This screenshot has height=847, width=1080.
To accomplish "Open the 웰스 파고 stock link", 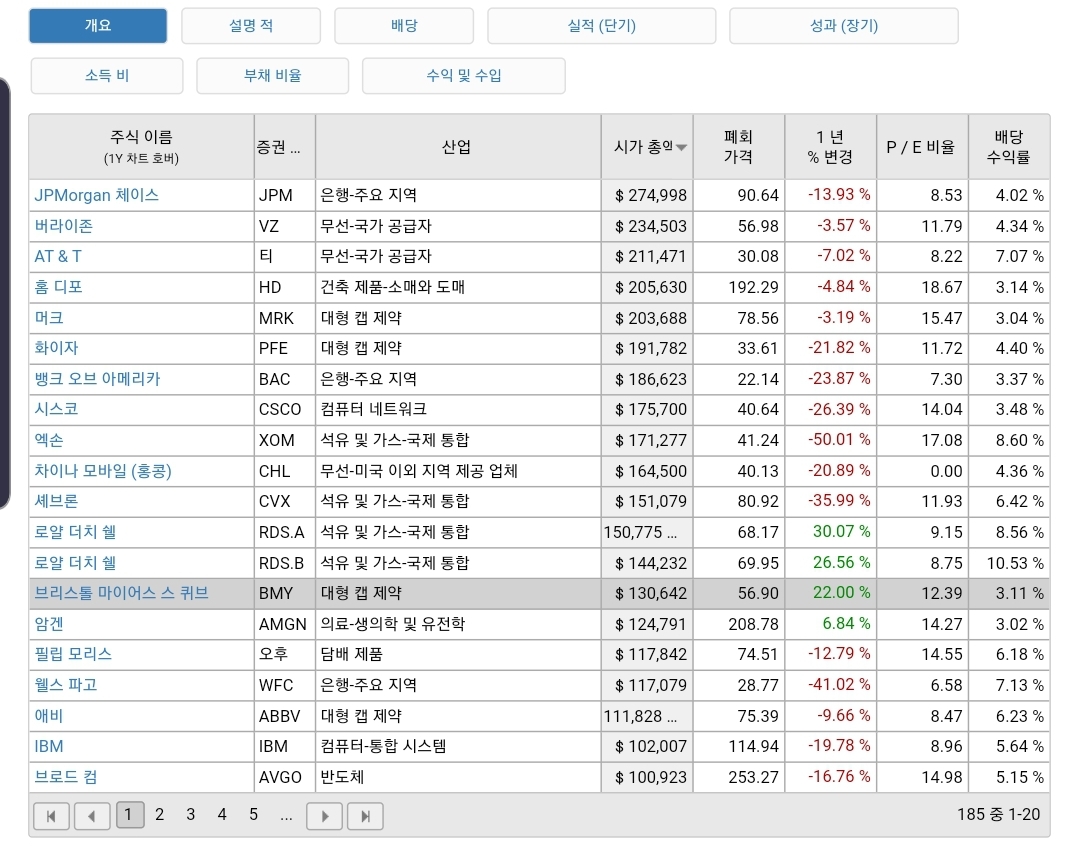I will 66,685.
